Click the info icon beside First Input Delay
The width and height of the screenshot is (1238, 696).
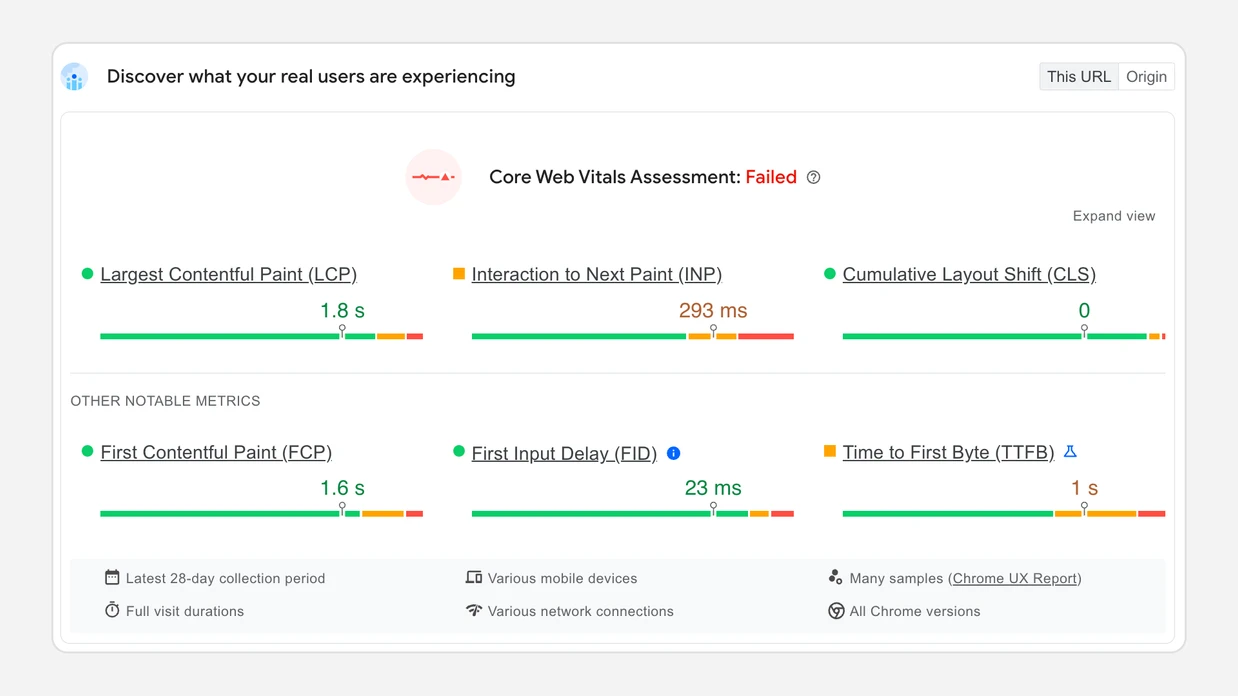[673, 453]
